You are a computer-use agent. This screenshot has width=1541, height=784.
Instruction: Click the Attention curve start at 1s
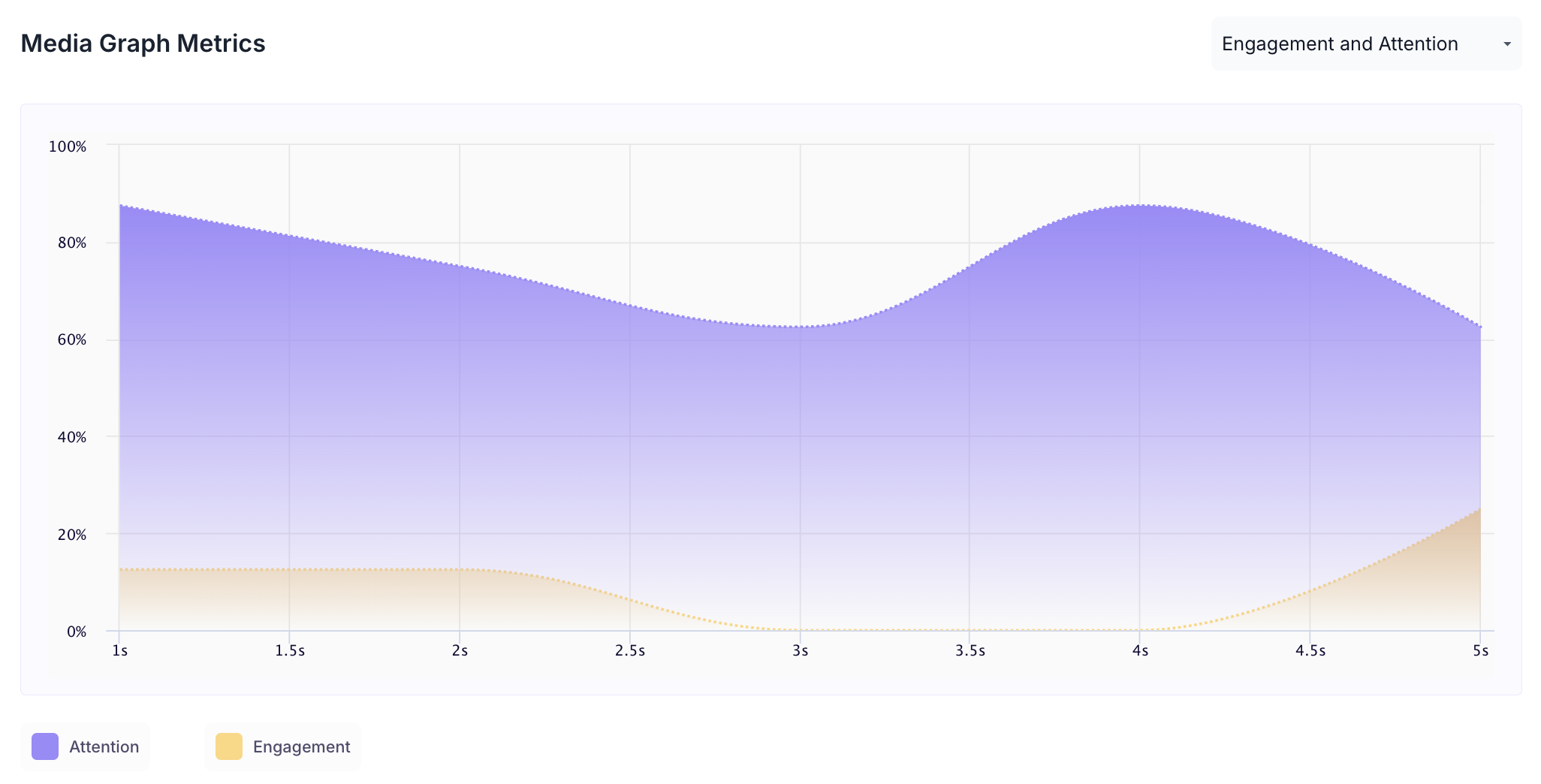(120, 206)
